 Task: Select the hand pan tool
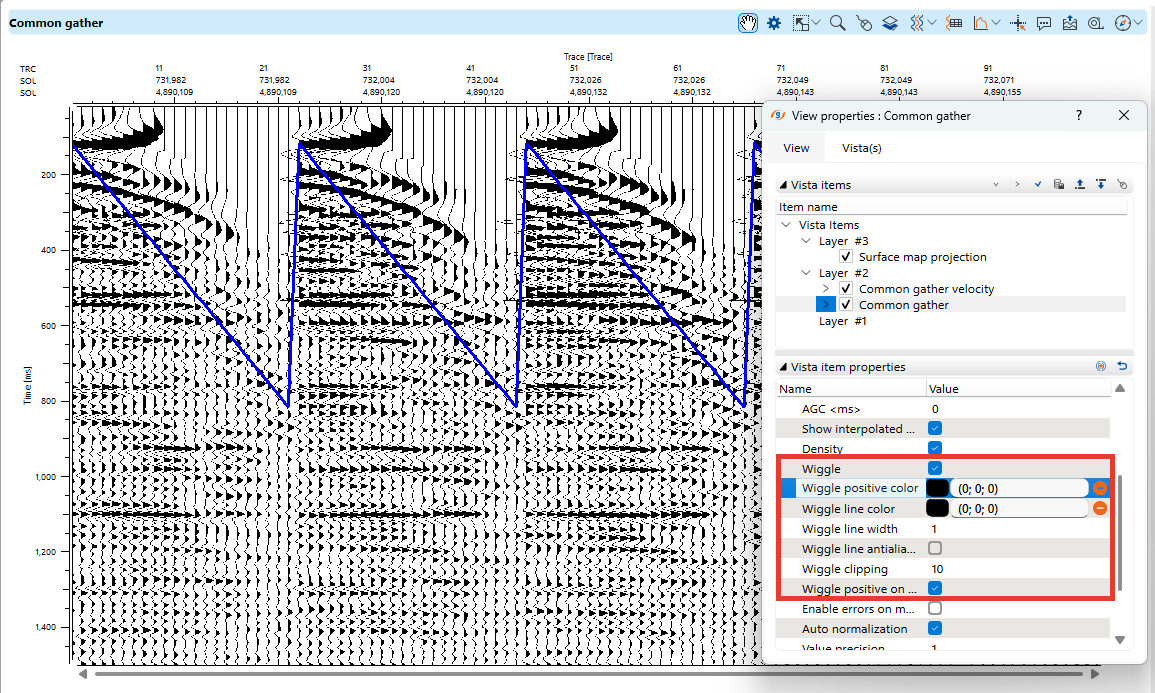point(748,23)
